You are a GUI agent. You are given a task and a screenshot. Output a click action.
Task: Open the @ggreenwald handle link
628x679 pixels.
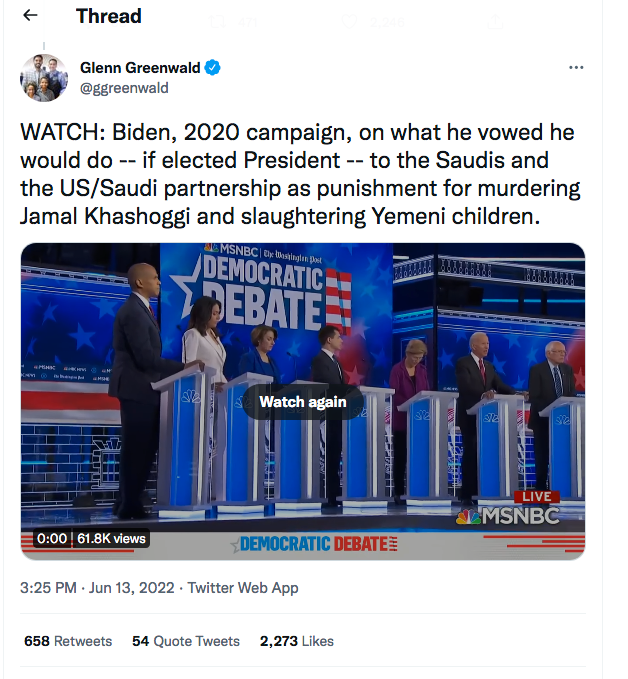[124, 88]
